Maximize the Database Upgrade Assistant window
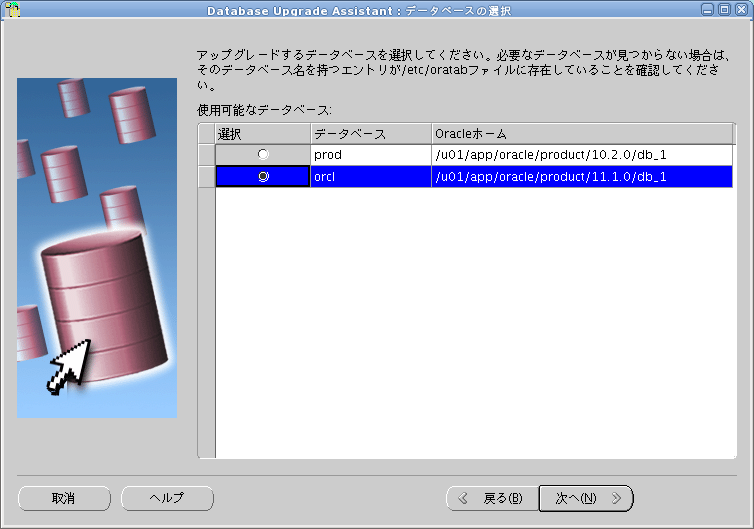 click(724, 9)
